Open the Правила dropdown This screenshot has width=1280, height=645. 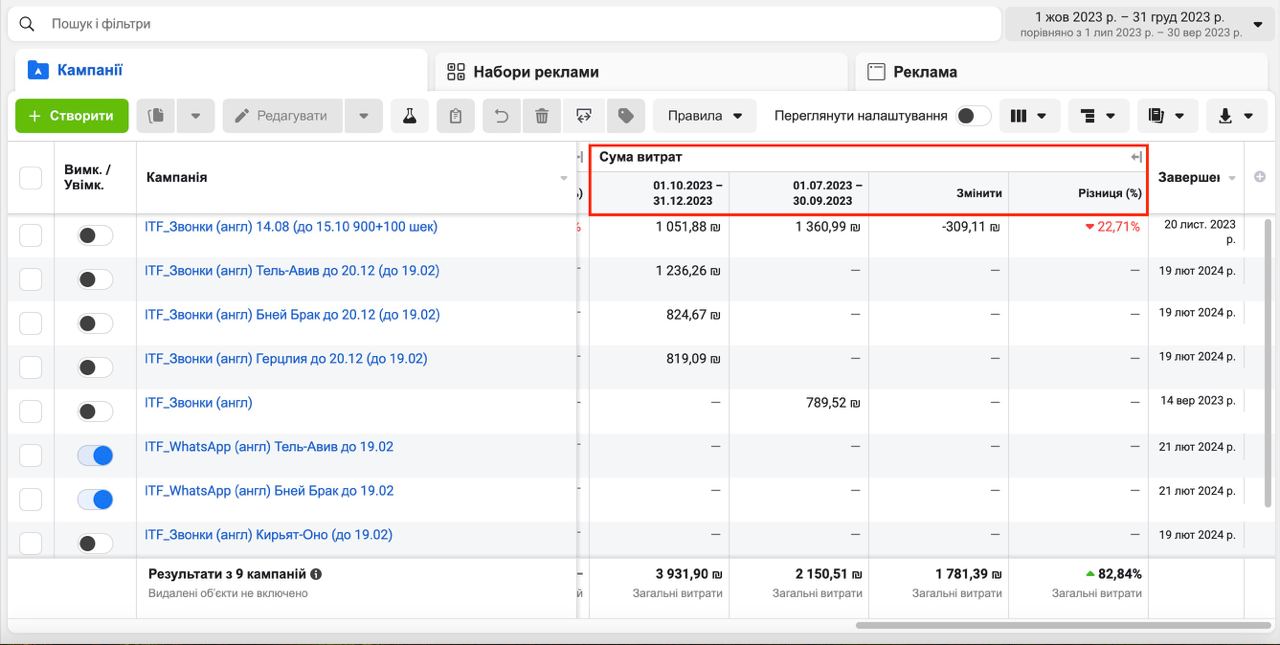[x=705, y=116]
